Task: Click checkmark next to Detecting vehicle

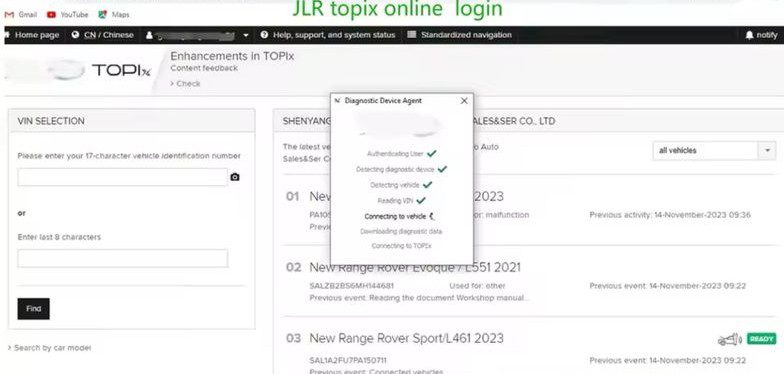Action: click(x=427, y=184)
